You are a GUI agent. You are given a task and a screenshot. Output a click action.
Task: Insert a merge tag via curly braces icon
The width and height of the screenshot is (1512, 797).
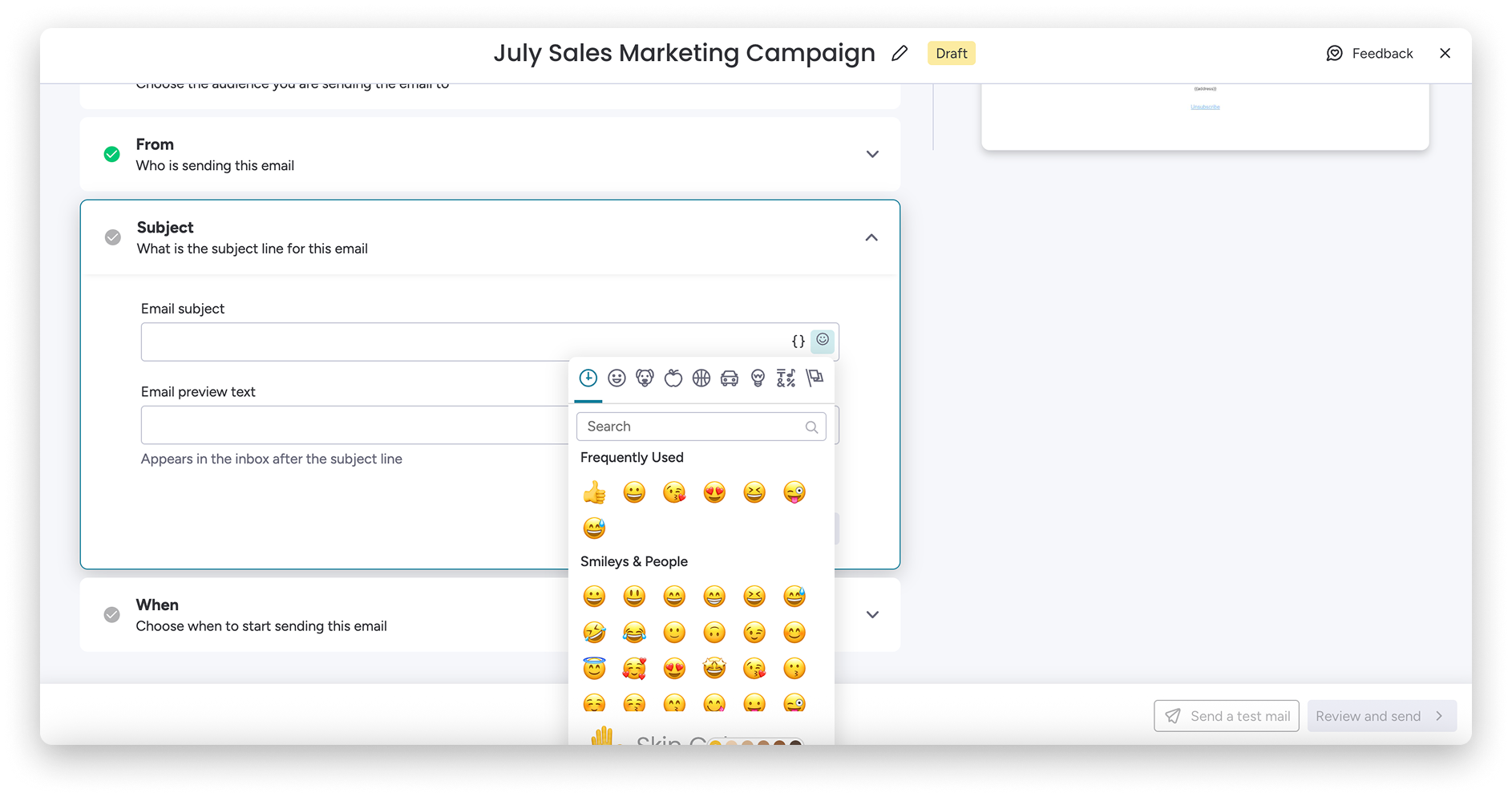[x=798, y=342]
